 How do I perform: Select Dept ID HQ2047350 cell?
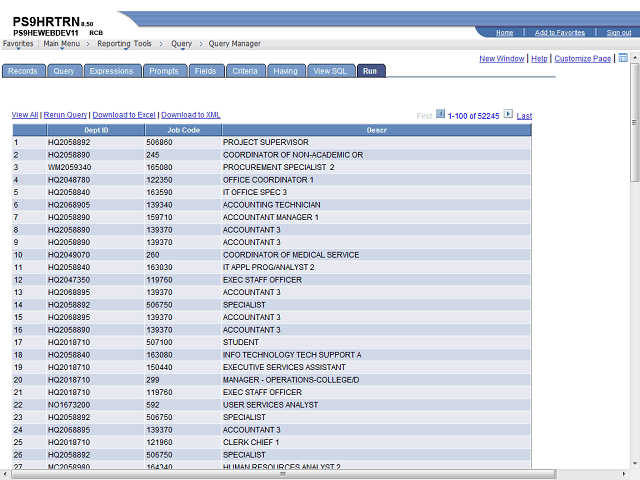tap(96, 280)
